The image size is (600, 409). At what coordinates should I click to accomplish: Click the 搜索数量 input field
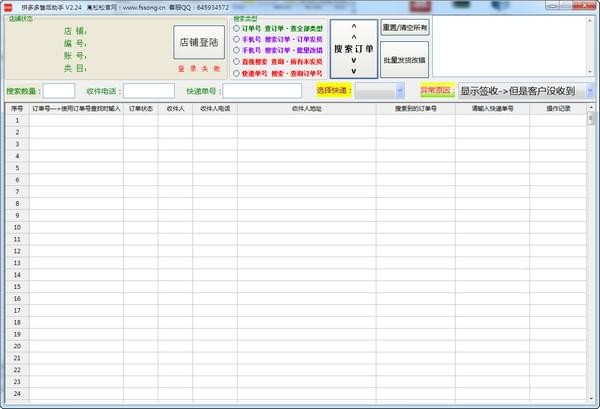(x=59, y=91)
